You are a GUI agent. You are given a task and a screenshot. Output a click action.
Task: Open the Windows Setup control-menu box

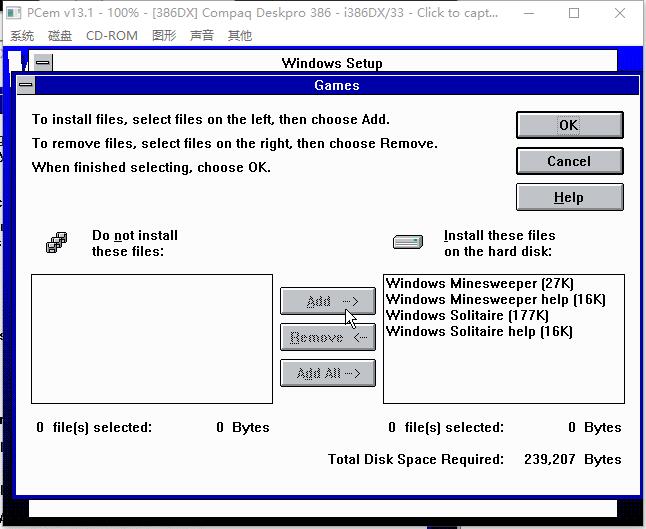43,63
